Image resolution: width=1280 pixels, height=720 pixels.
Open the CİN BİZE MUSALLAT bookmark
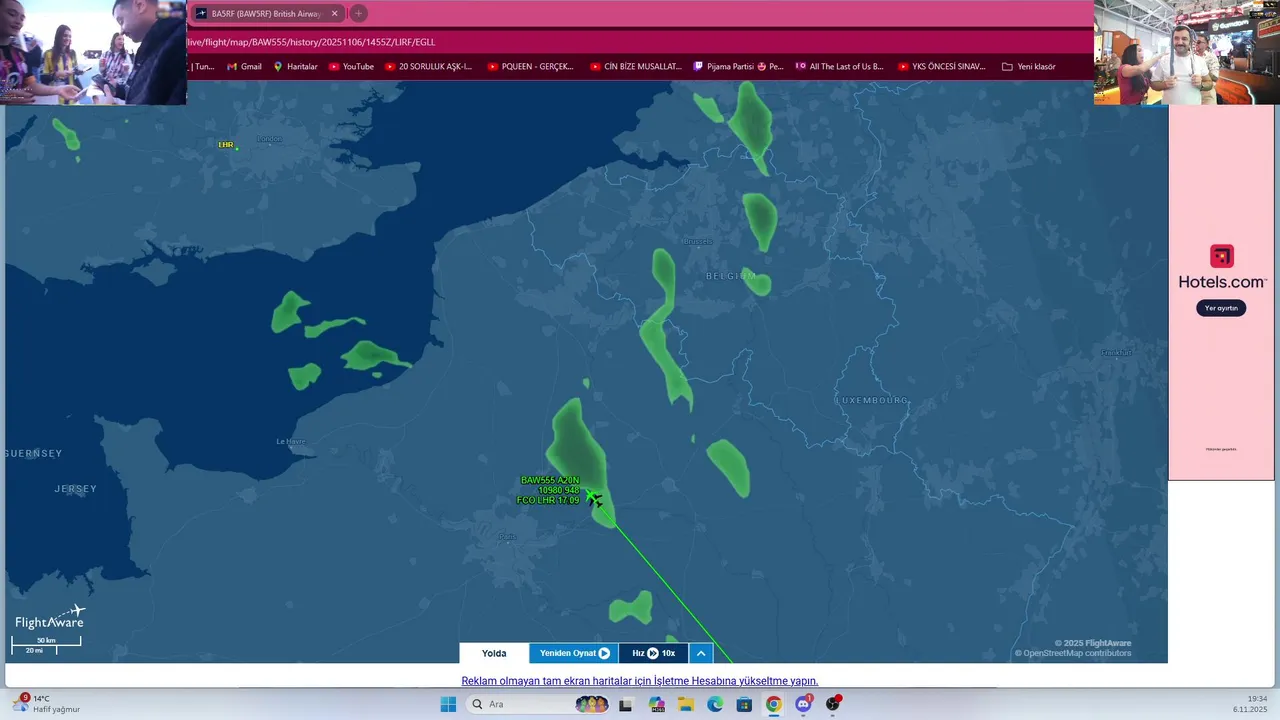[x=635, y=67]
